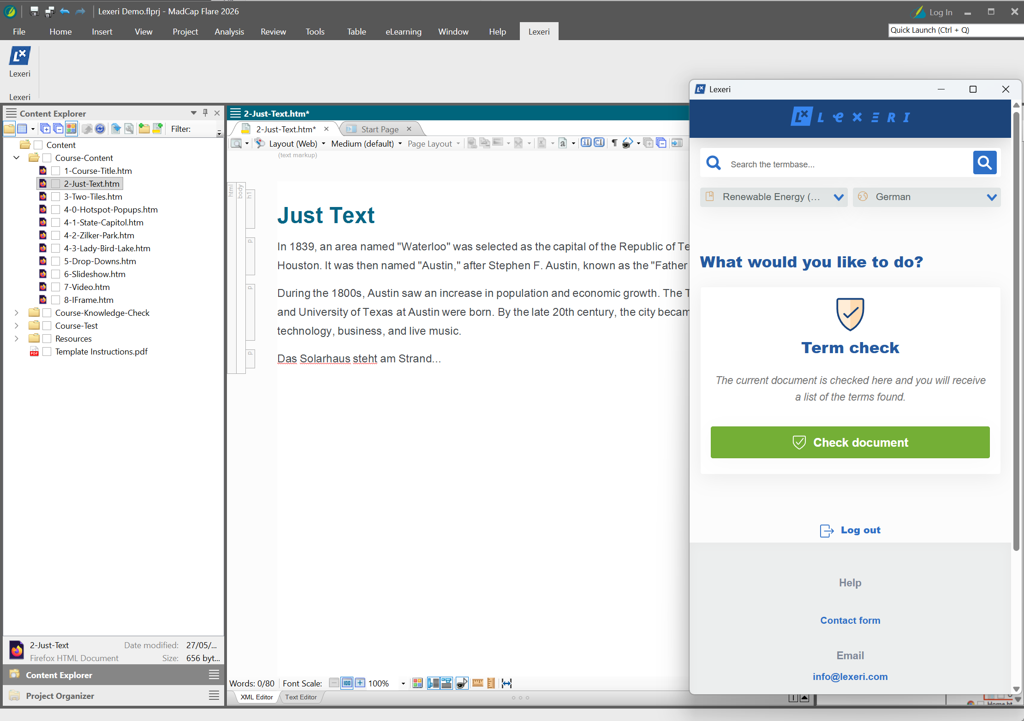The height and width of the screenshot is (721, 1024).
Task: Open the Project menu
Action: (185, 31)
